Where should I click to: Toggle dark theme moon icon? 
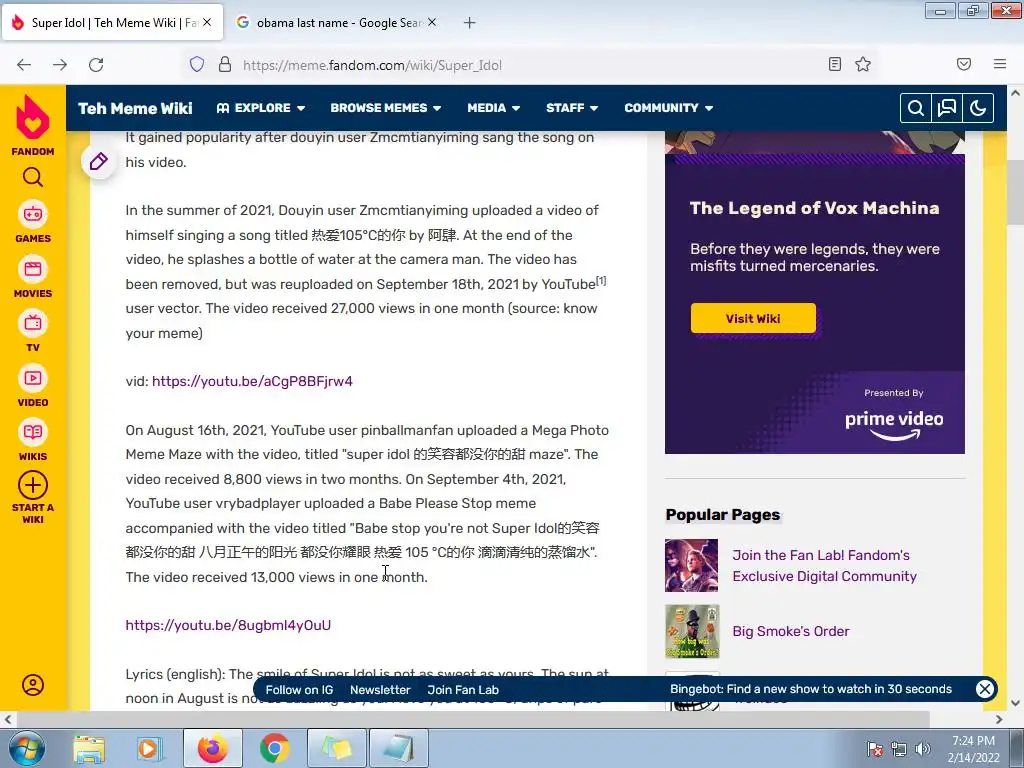click(978, 108)
